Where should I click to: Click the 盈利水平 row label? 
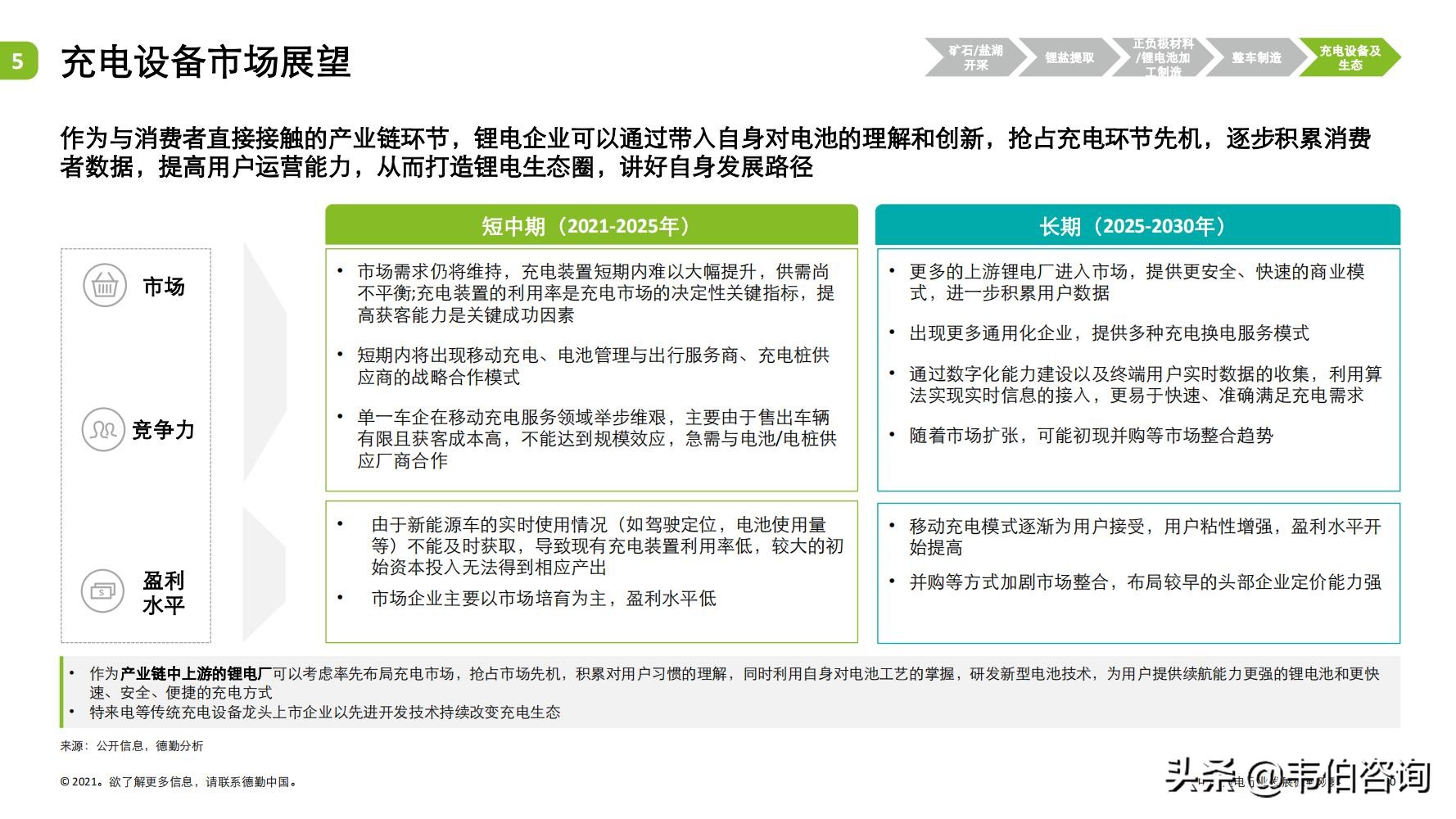[164, 592]
